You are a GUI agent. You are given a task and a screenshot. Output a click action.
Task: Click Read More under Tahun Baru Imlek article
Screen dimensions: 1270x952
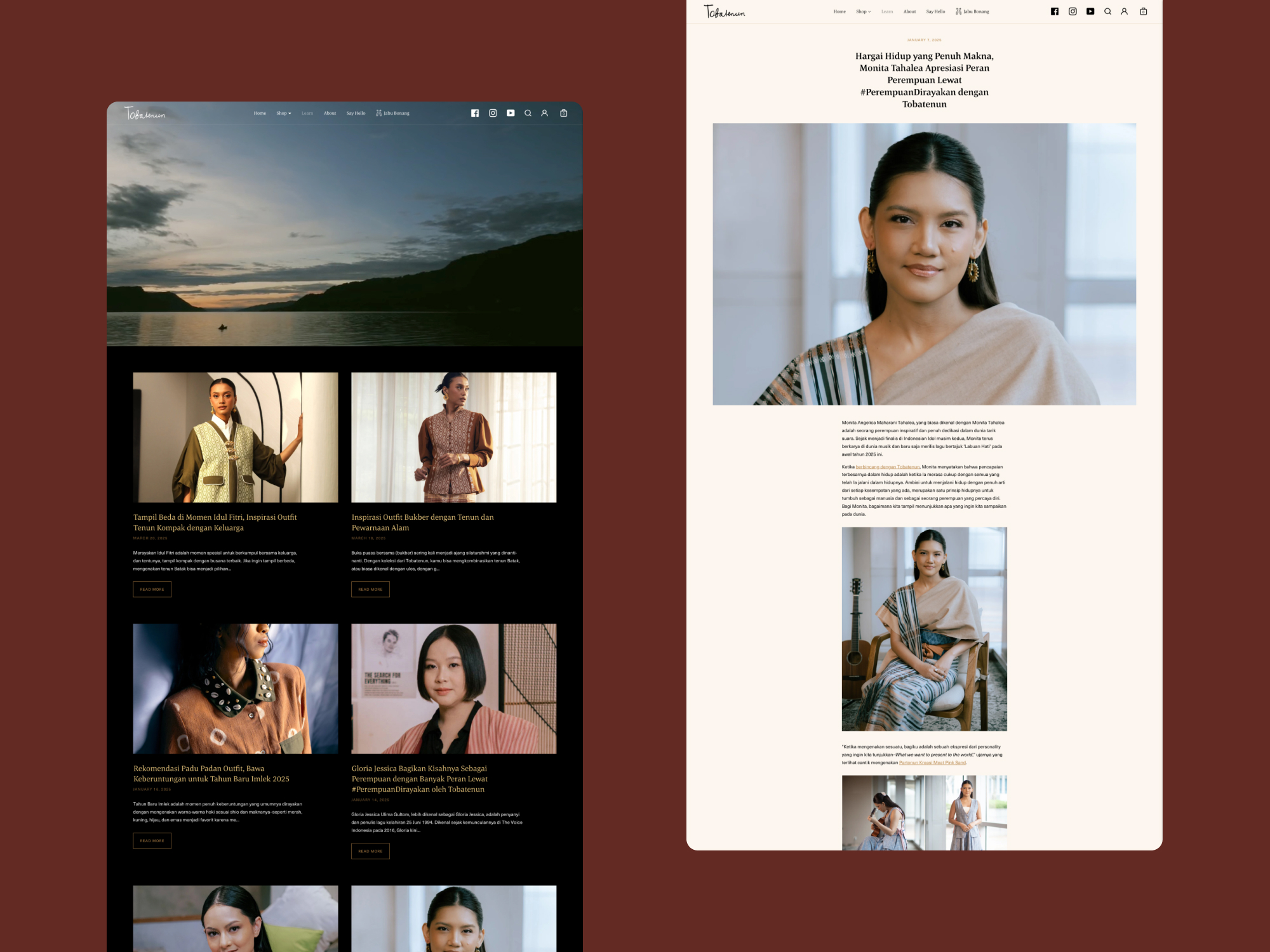pyautogui.click(x=152, y=841)
